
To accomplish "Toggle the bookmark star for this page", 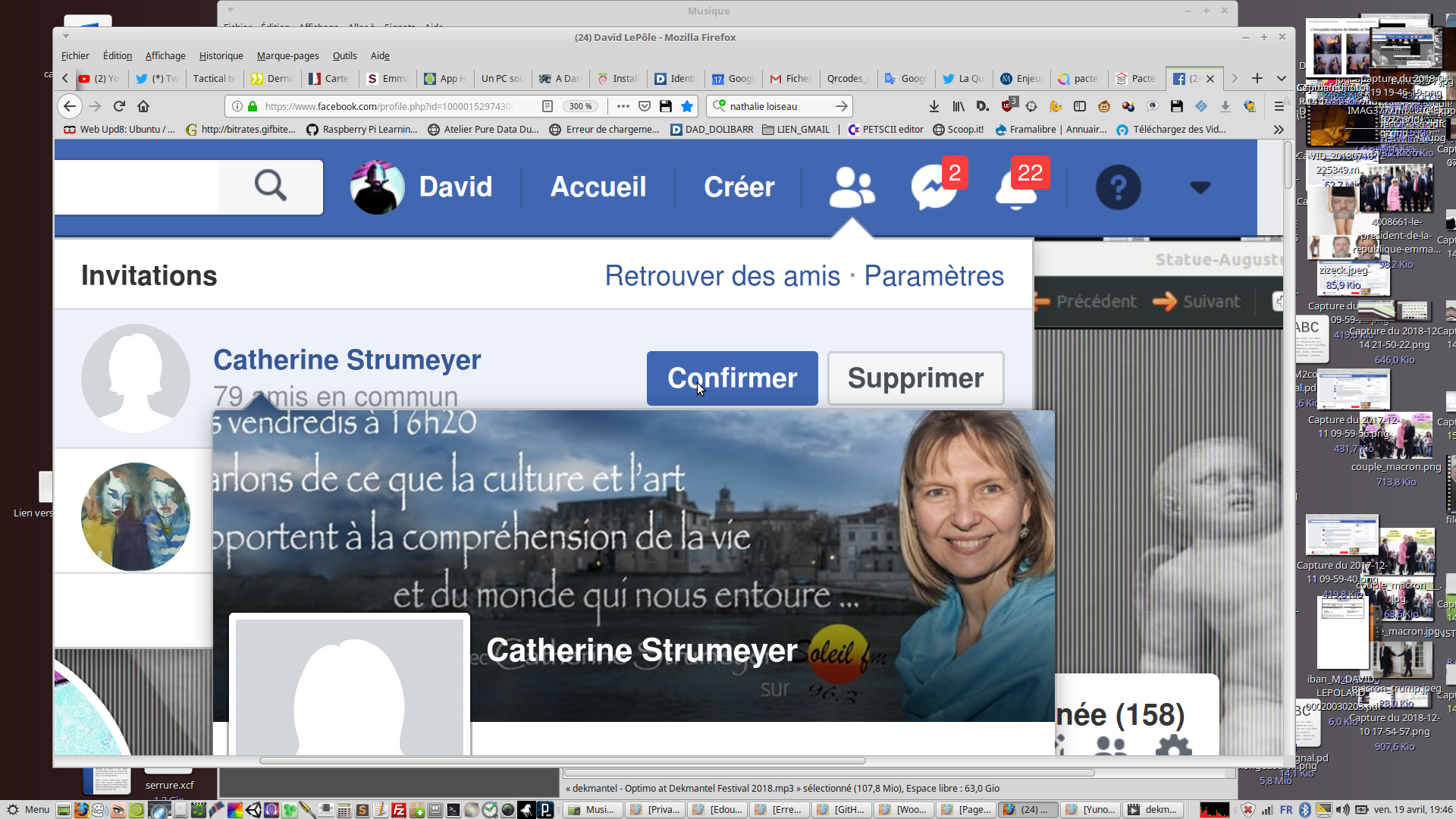I will (x=687, y=106).
